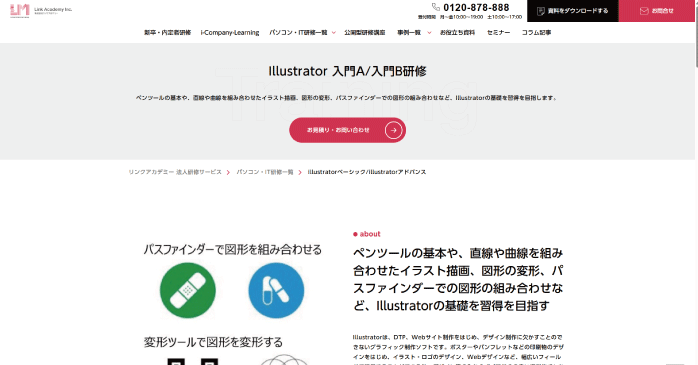The height and width of the screenshot is (365, 698).
Task: Open the 公開型研修講座 menu item
Action: pos(365,32)
